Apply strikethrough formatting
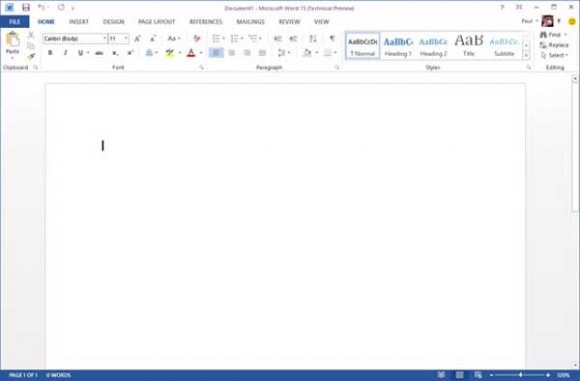Image resolution: width=580 pixels, height=381 pixels. [99, 53]
